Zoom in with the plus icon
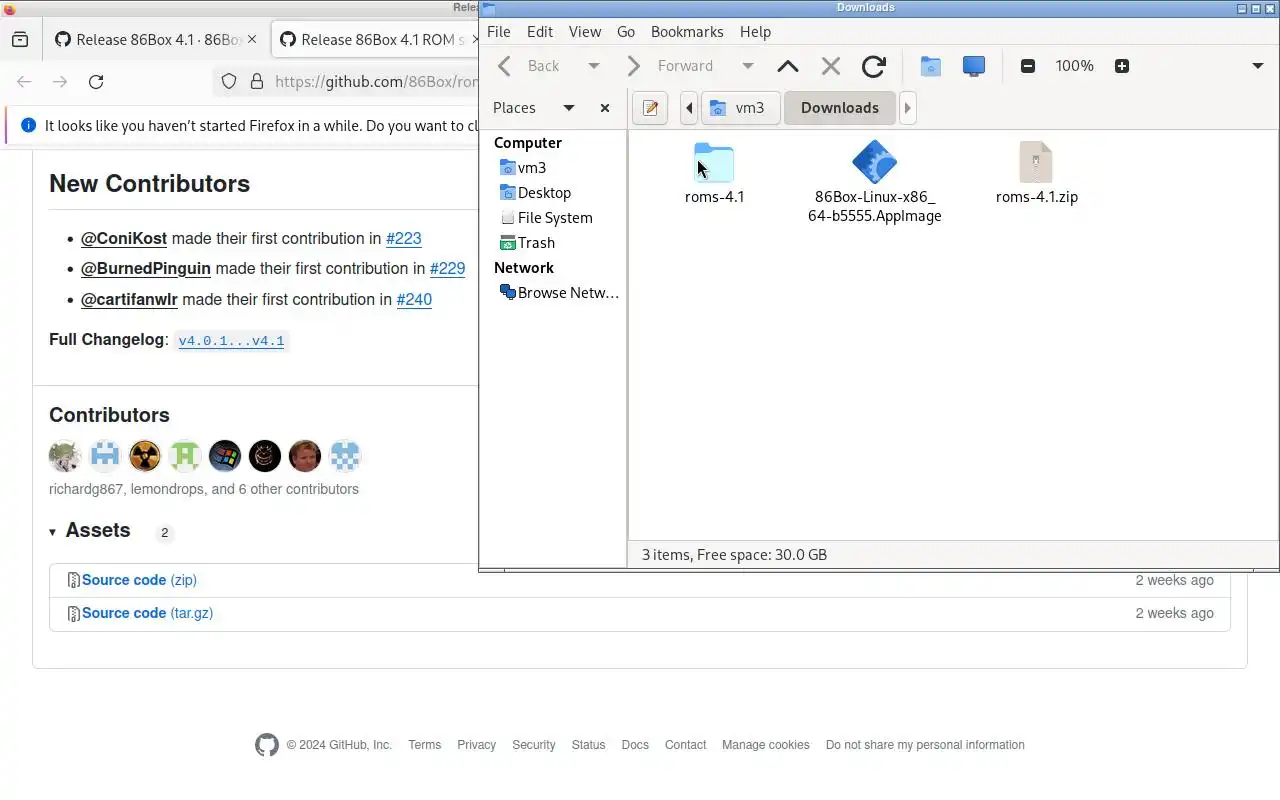The image size is (1280, 800). click(1122, 66)
